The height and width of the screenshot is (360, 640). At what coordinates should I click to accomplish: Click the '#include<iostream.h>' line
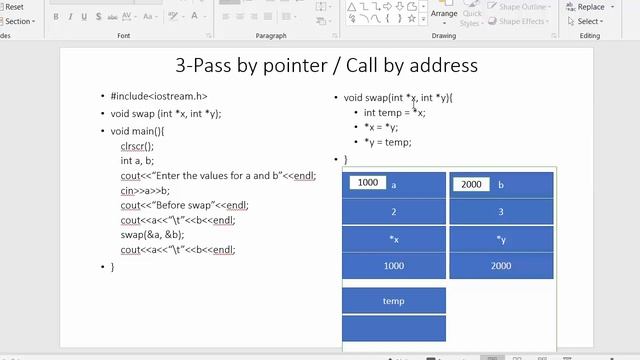tap(159, 96)
